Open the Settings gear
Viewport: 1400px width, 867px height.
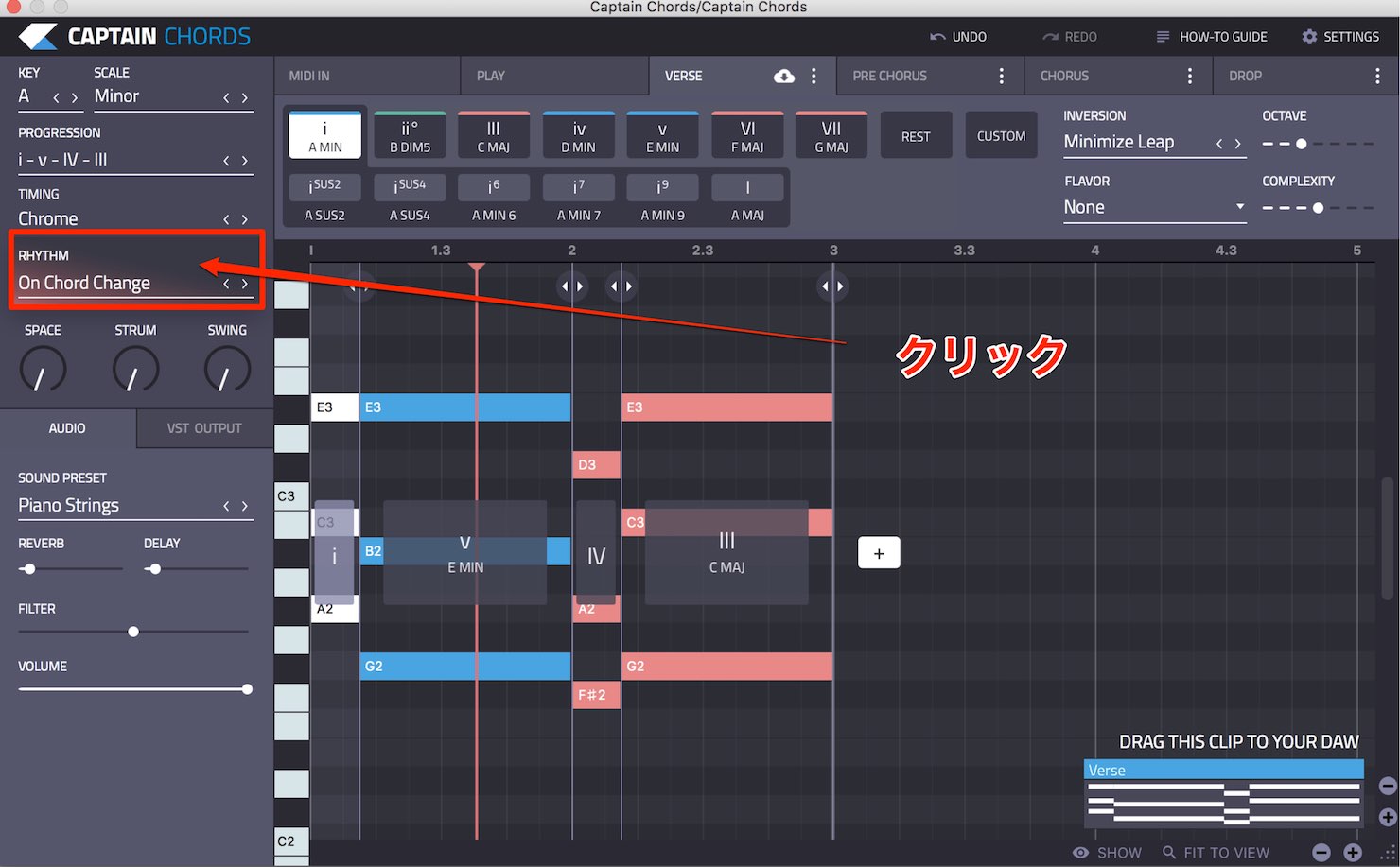1309,37
